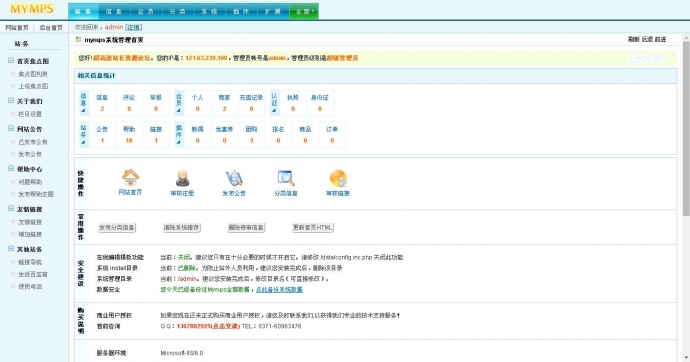Image resolution: width=690 pixels, height=362 pixels.
Task: Open 生活百宝箱 in the sidebar
Action: click(x=33, y=274)
